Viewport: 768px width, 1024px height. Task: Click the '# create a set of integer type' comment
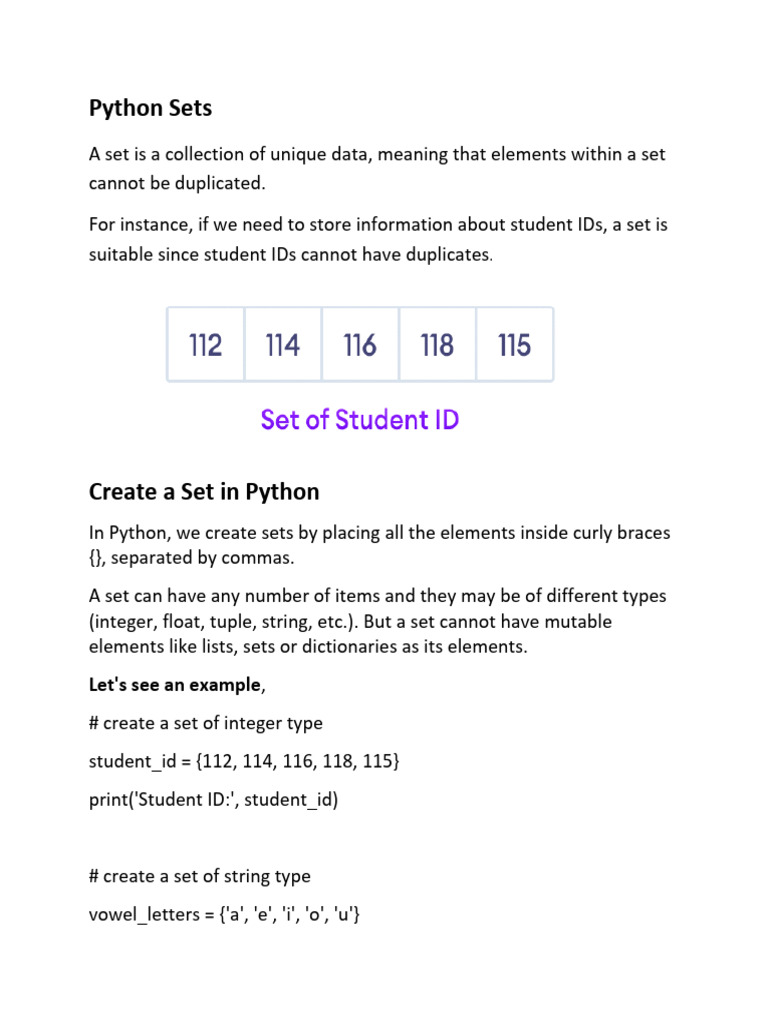click(x=206, y=723)
